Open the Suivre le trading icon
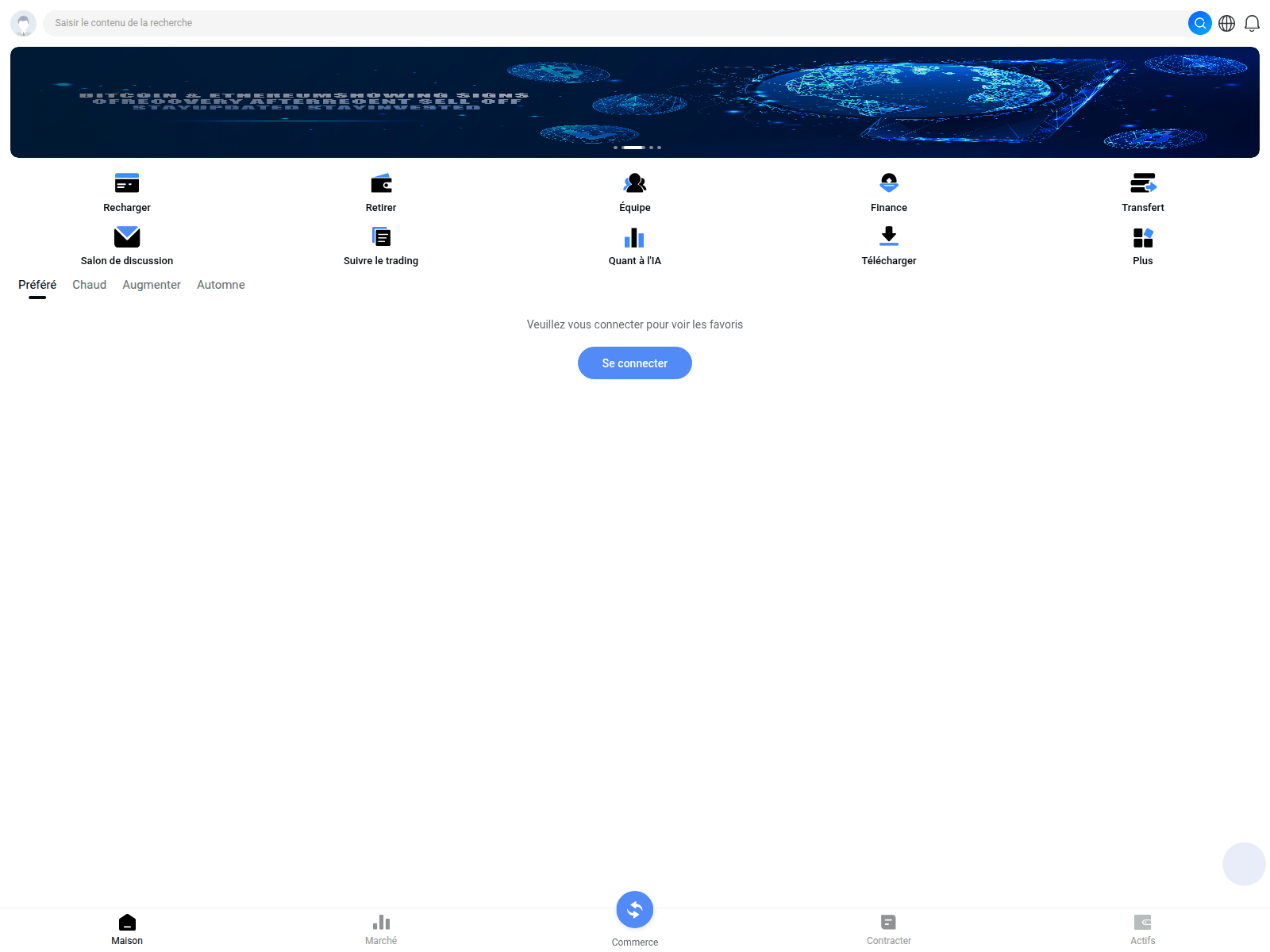1270x952 pixels. point(381,236)
